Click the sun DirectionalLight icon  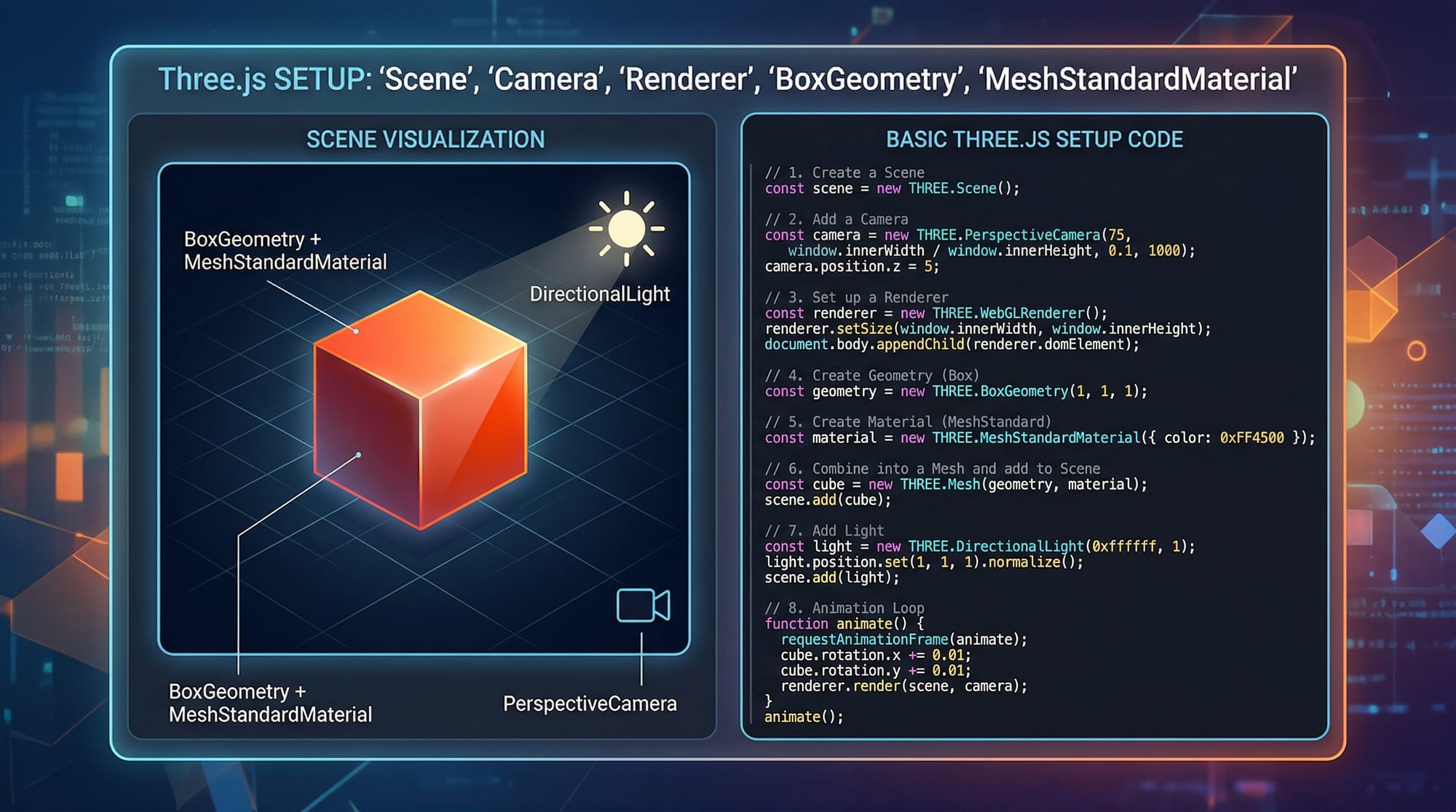click(x=626, y=228)
